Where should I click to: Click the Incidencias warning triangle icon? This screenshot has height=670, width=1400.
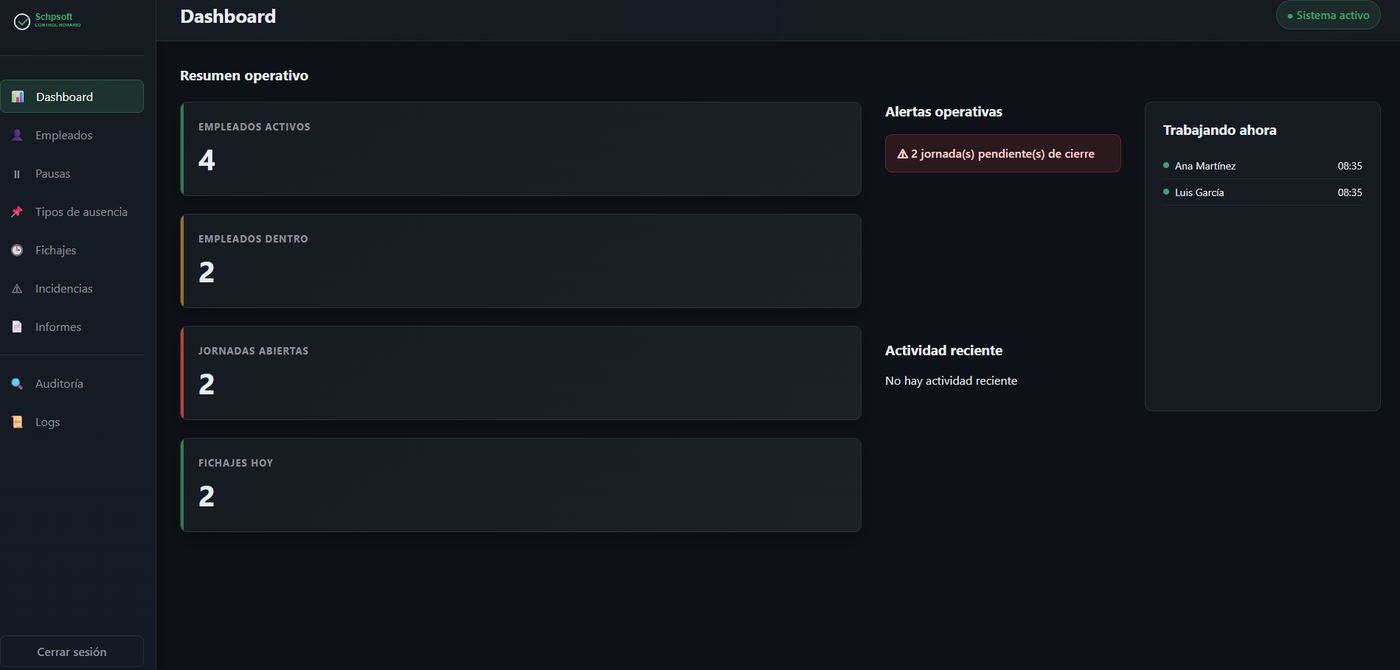(17, 289)
